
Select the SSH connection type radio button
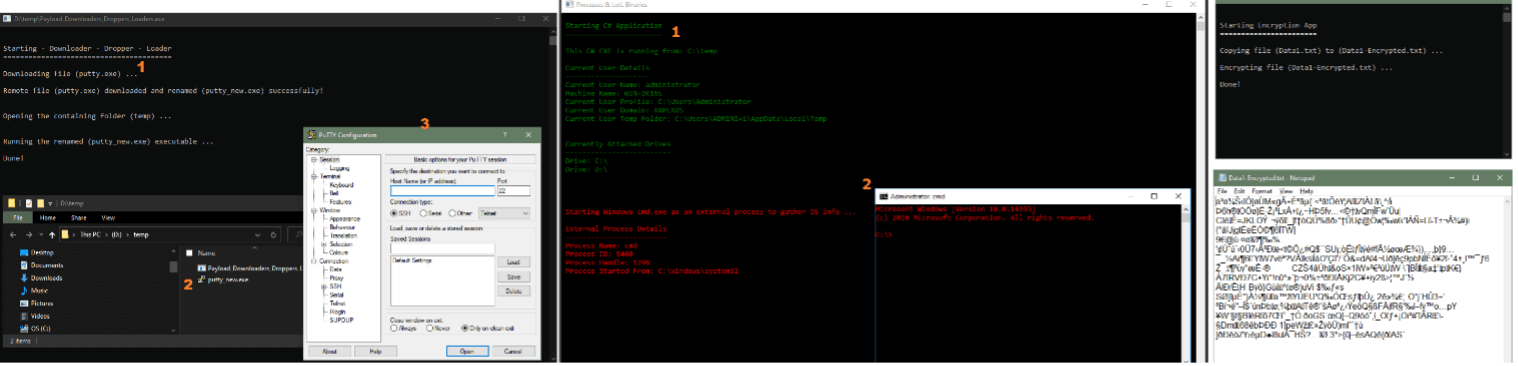point(394,213)
